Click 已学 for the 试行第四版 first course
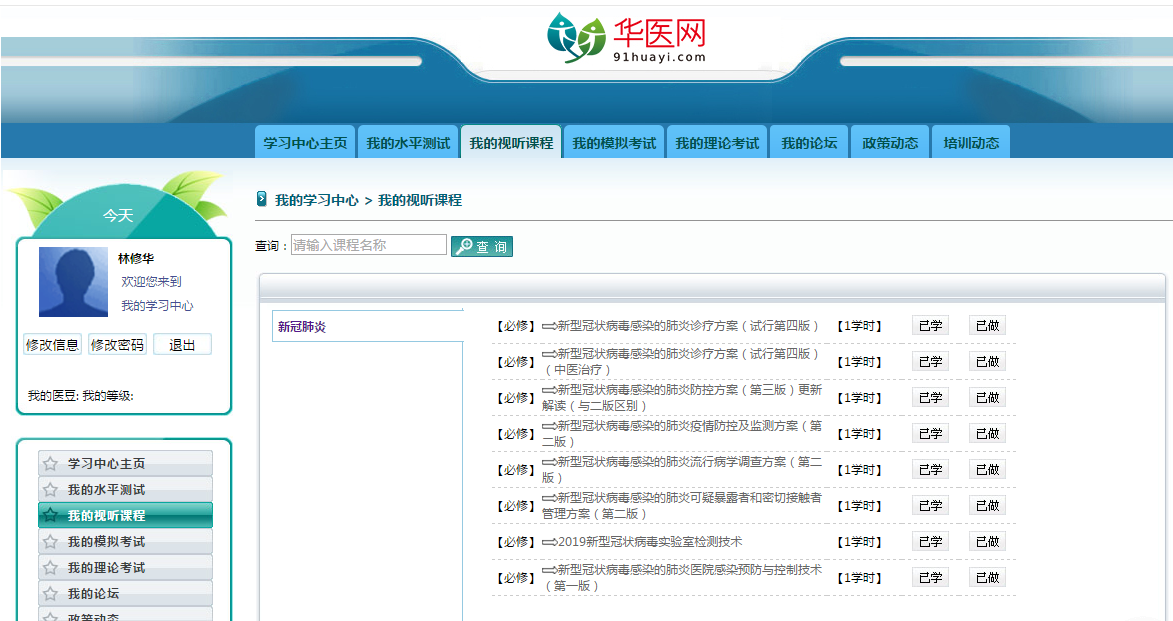Image resolution: width=1173 pixels, height=621 pixels. pos(930,326)
